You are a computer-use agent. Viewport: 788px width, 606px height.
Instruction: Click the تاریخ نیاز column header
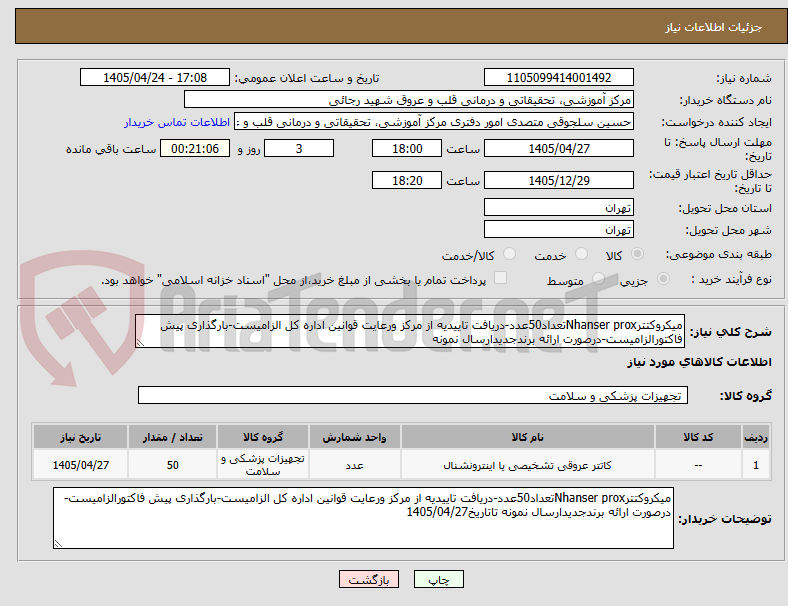(80, 437)
